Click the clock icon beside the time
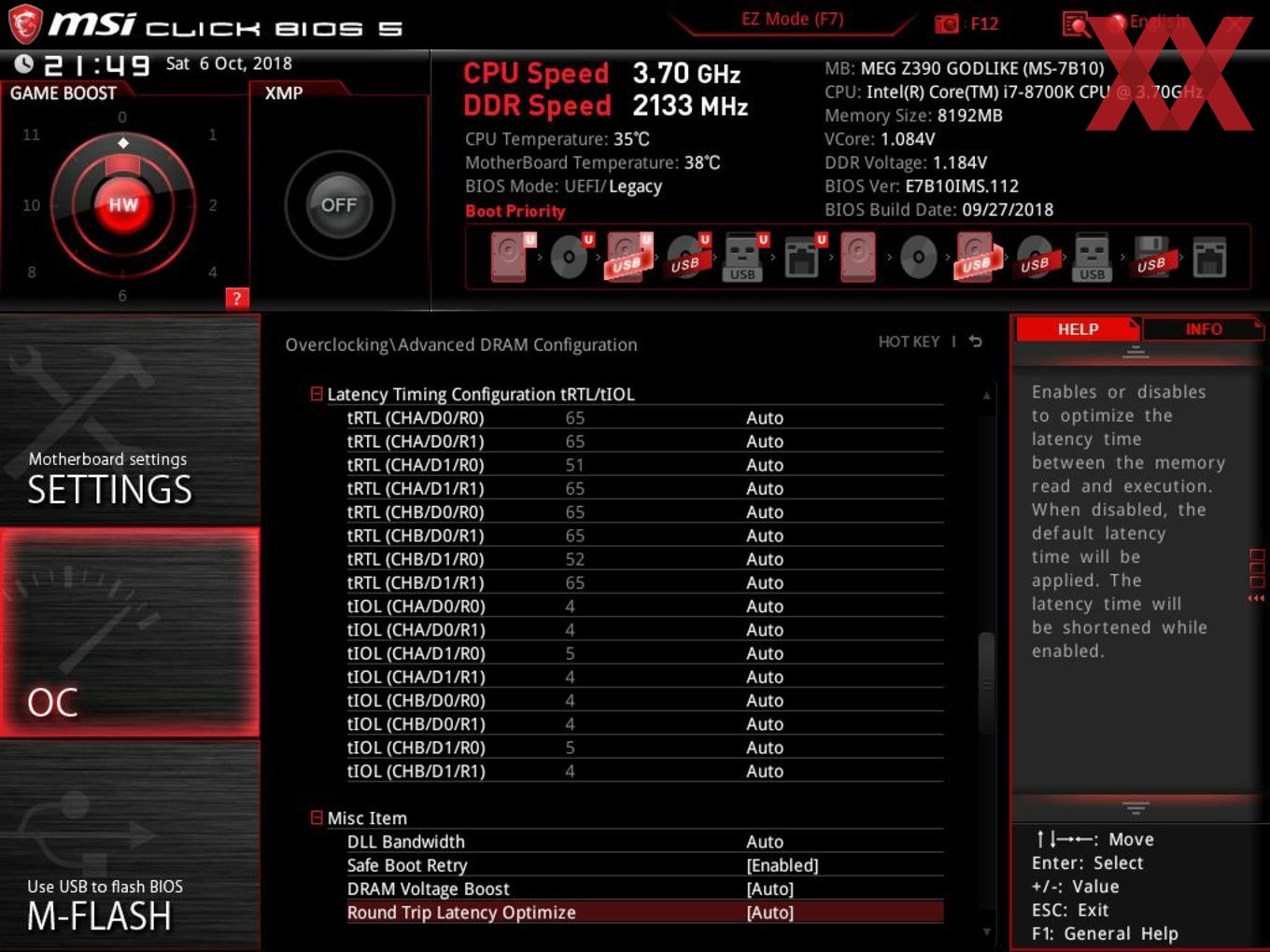Viewport: 1270px width, 952px height. [24, 63]
